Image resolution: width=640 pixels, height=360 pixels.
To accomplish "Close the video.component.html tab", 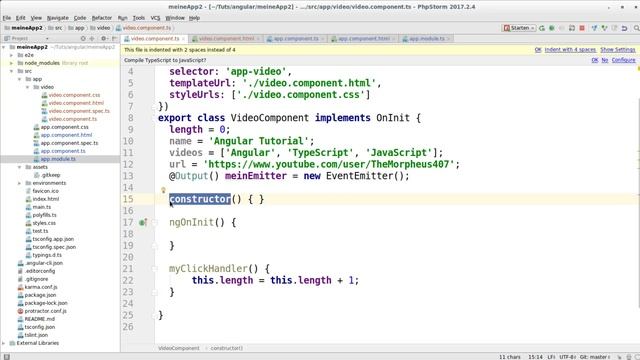I will pyautogui.click(x=258, y=39).
